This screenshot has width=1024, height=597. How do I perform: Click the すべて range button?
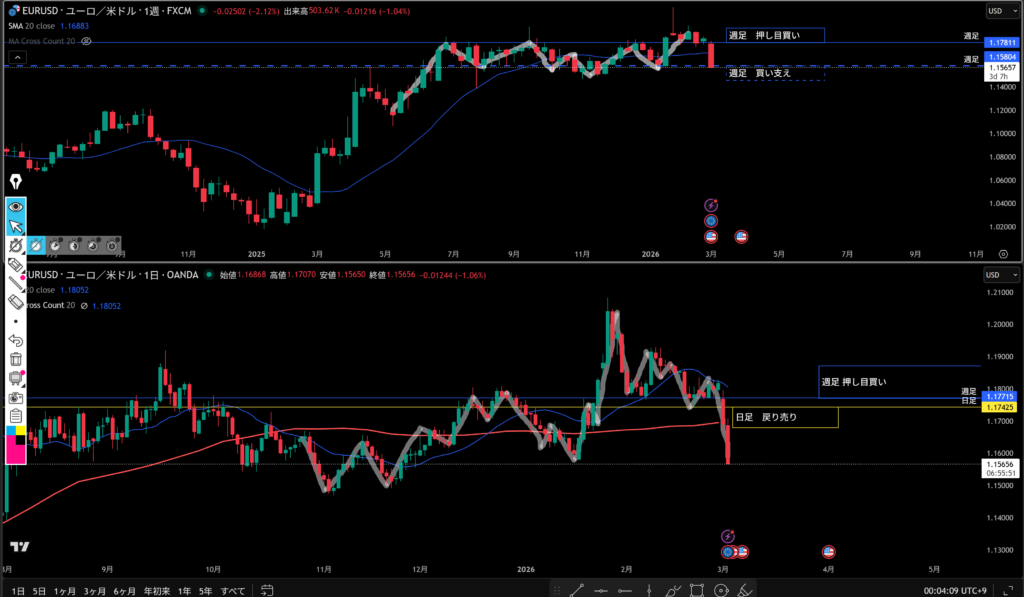[233, 591]
